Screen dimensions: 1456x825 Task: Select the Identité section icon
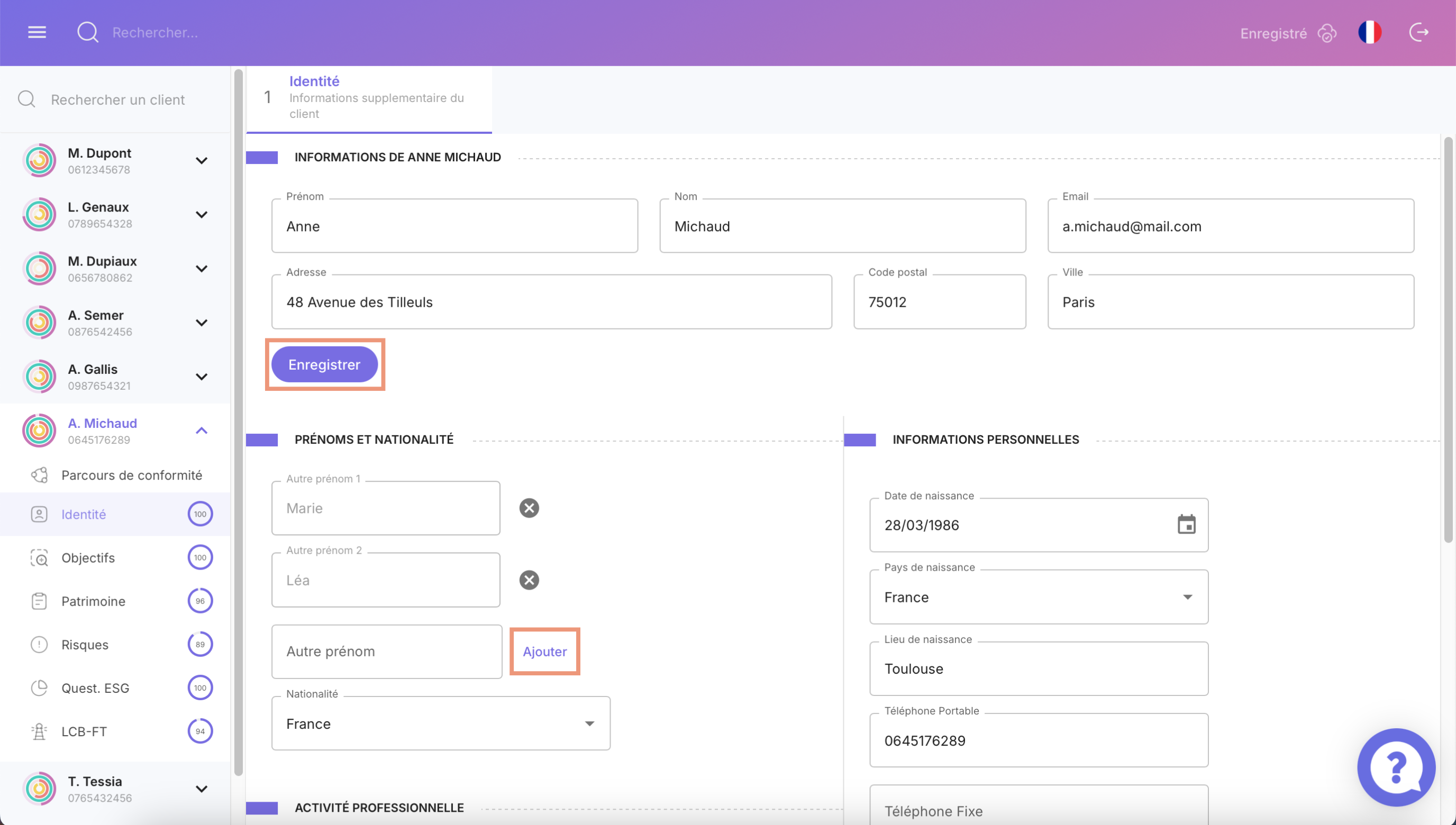(x=39, y=514)
